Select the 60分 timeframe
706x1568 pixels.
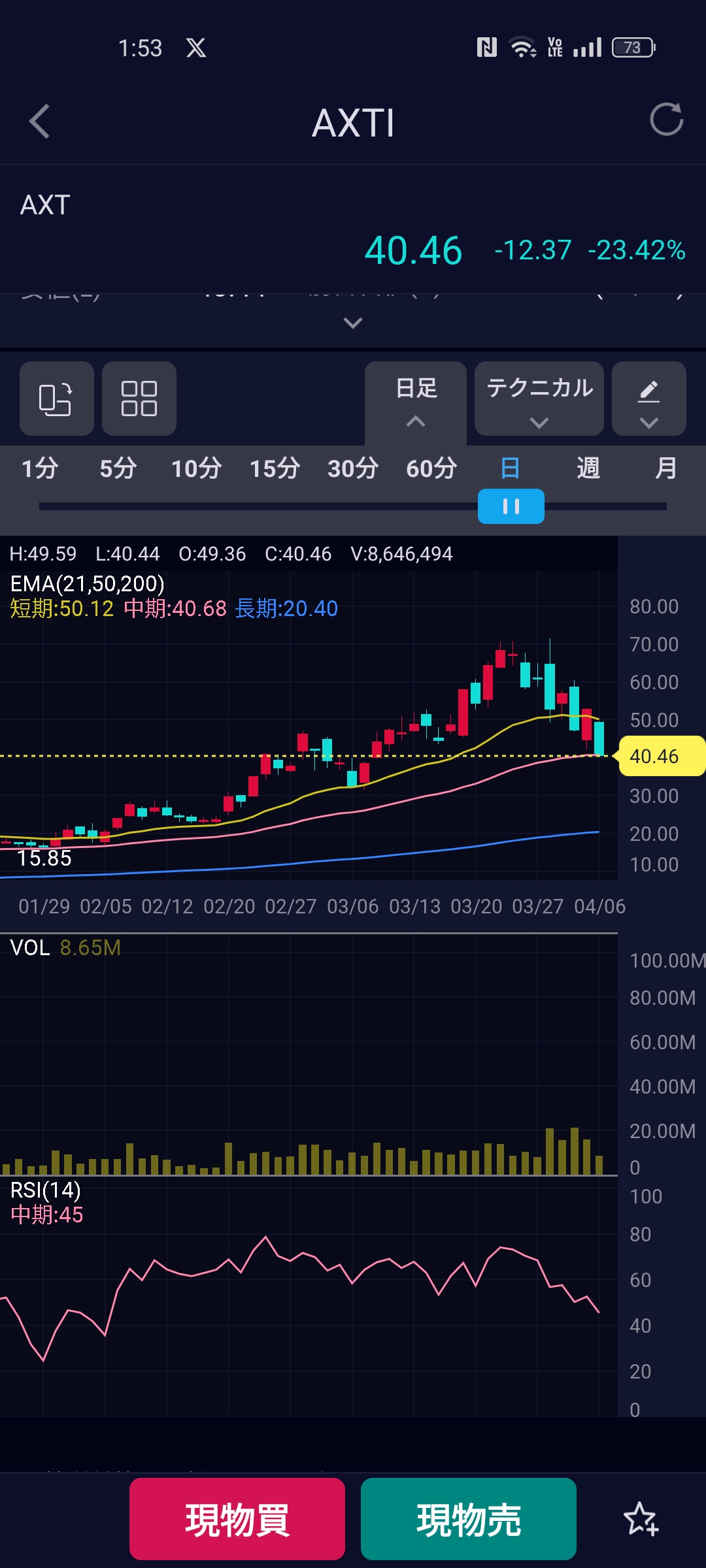[431, 468]
